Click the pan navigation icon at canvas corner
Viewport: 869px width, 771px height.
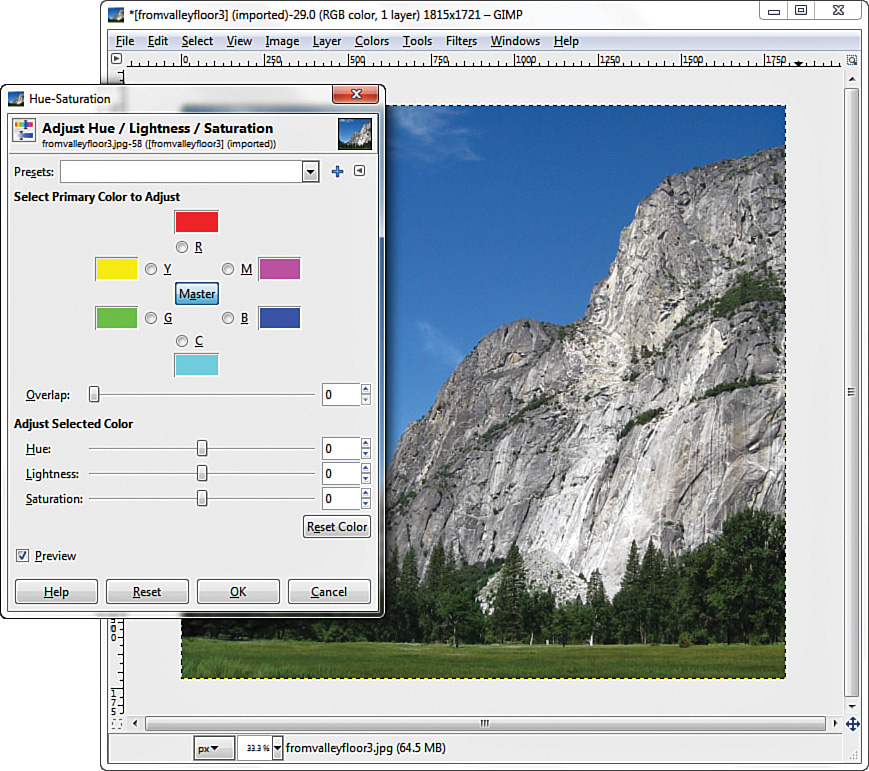[x=855, y=723]
